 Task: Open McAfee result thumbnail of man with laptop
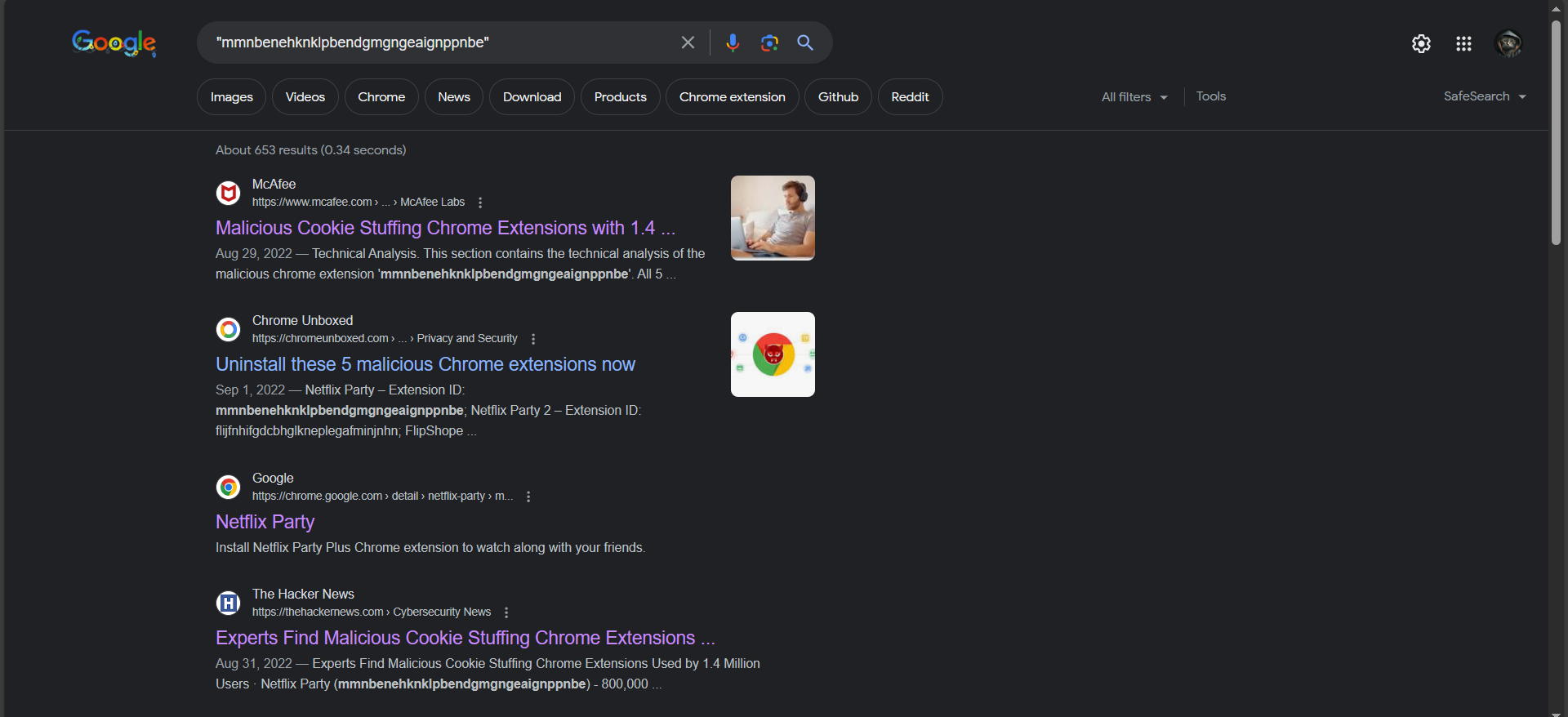coord(773,218)
